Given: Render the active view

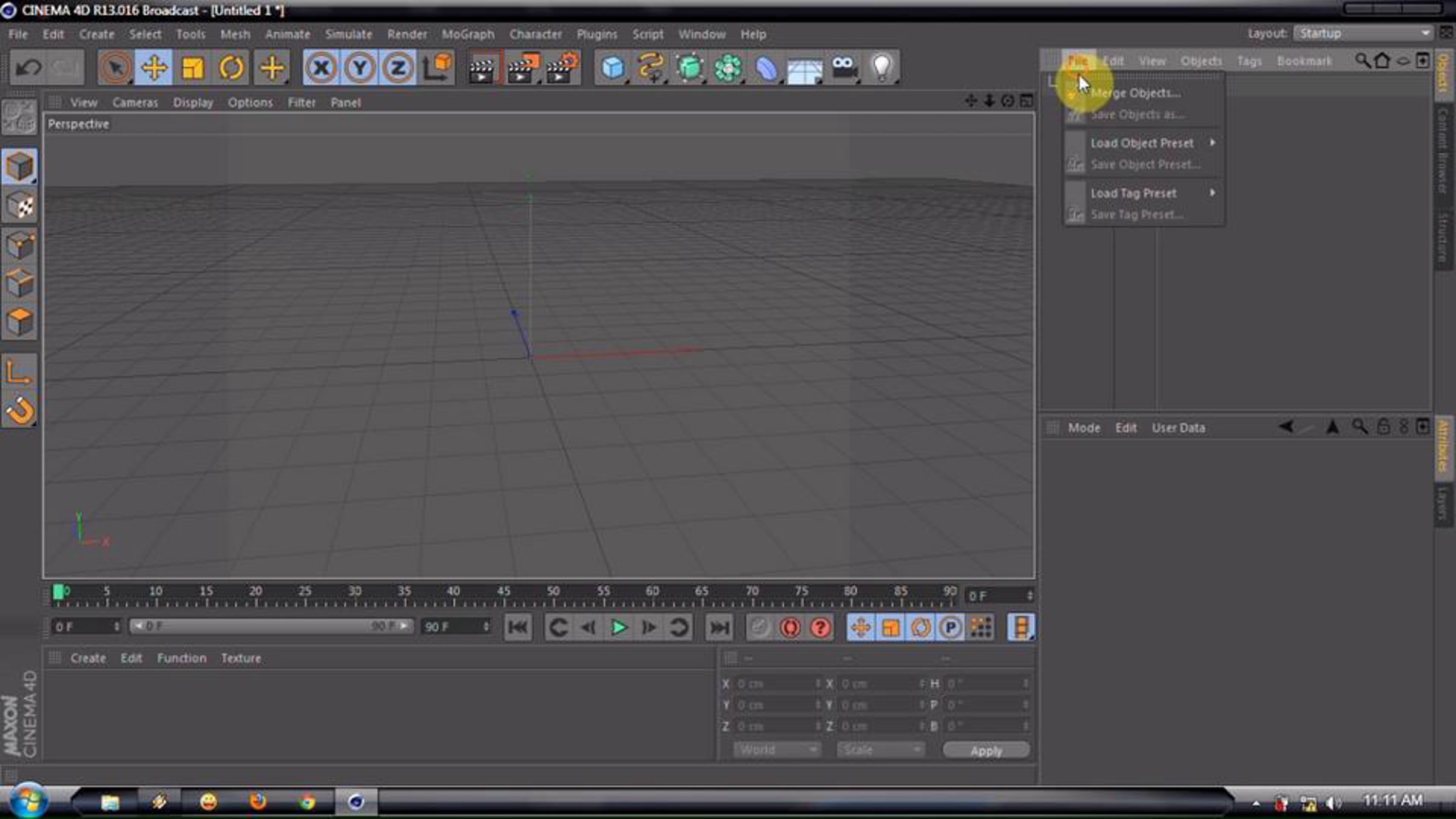Looking at the screenshot, I should click(x=483, y=67).
